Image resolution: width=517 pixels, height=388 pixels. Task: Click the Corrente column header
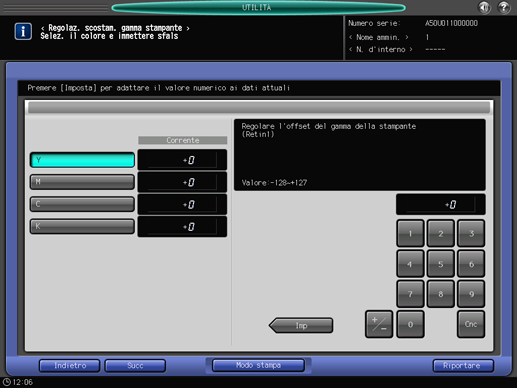[183, 140]
